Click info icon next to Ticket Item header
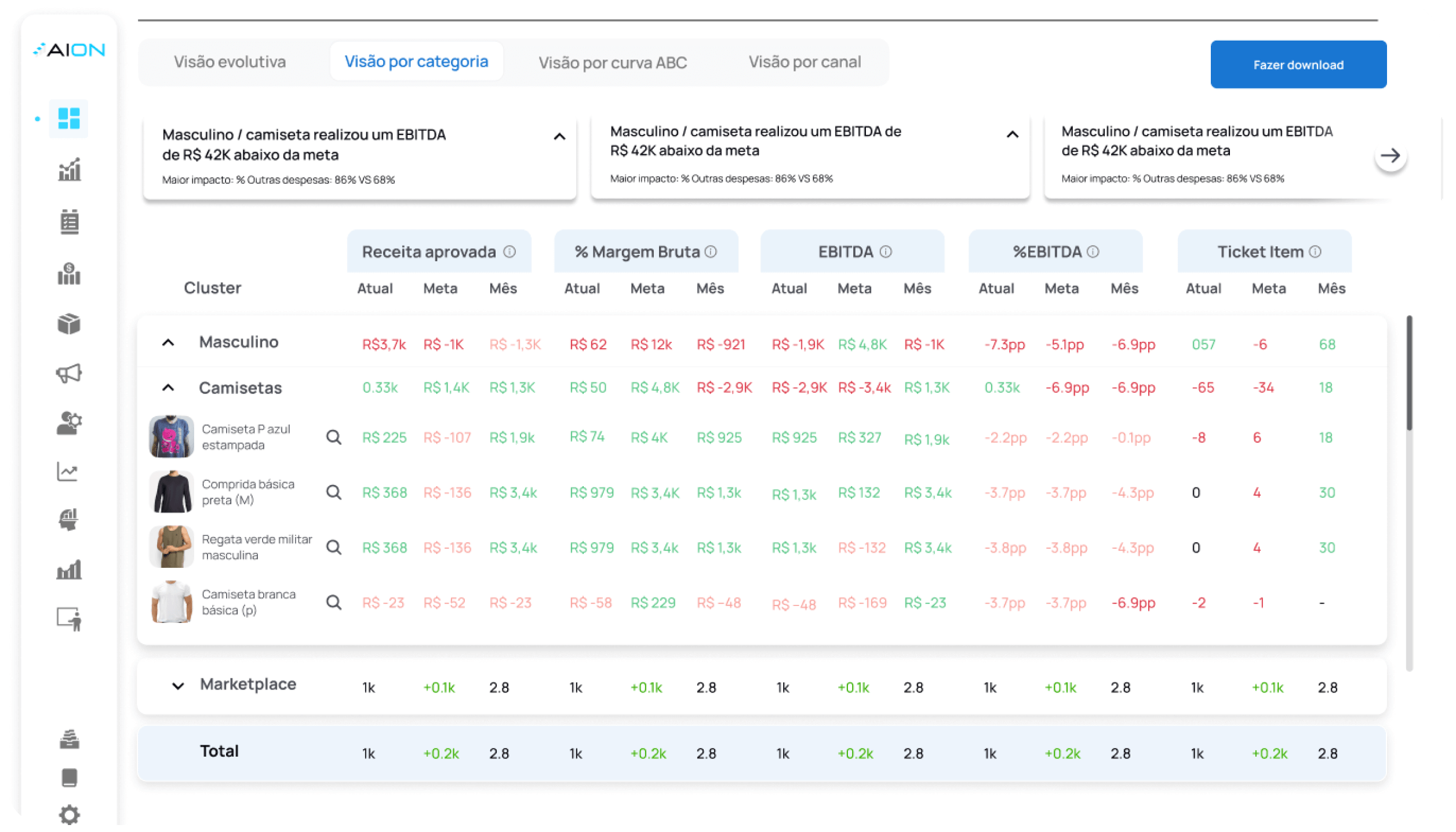 [1315, 251]
